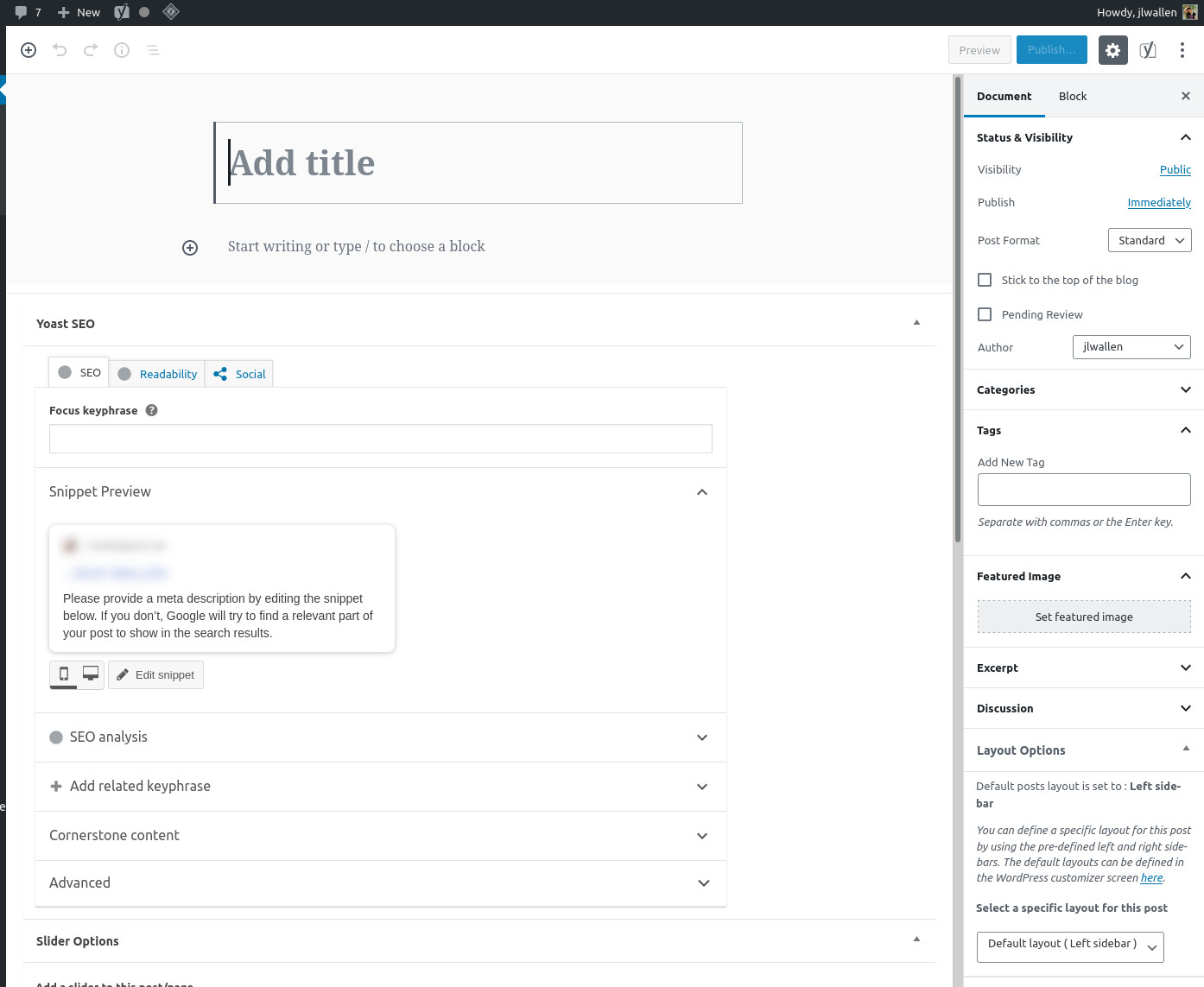The height and width of the screenshot is (987, 1204).
Task: Click the 'here' customizer link
Action: pyautogui.click(x=1151, y=878)
